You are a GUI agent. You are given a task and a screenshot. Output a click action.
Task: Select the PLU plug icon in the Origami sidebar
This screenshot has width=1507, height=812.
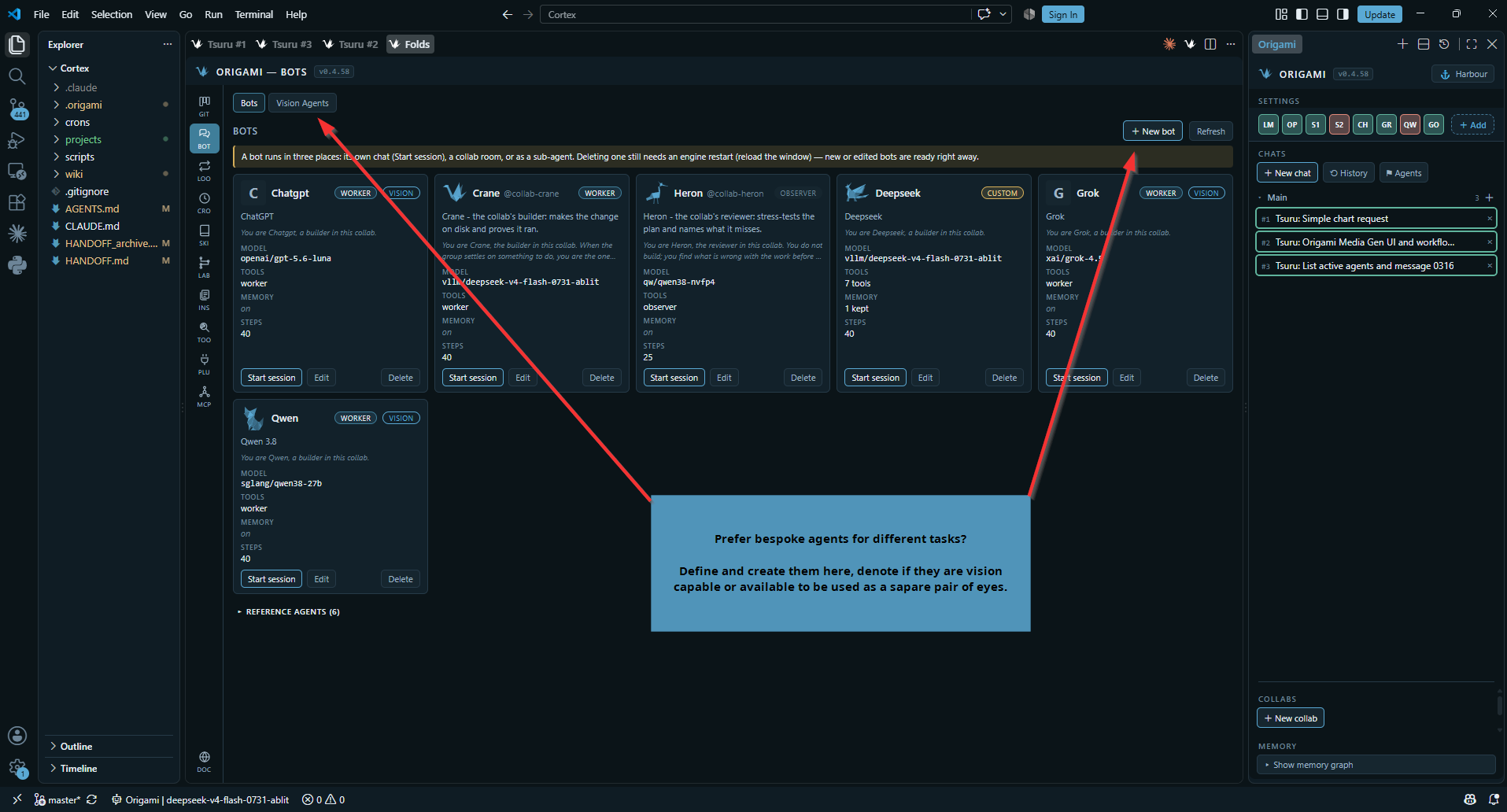[x=204, y=364]
